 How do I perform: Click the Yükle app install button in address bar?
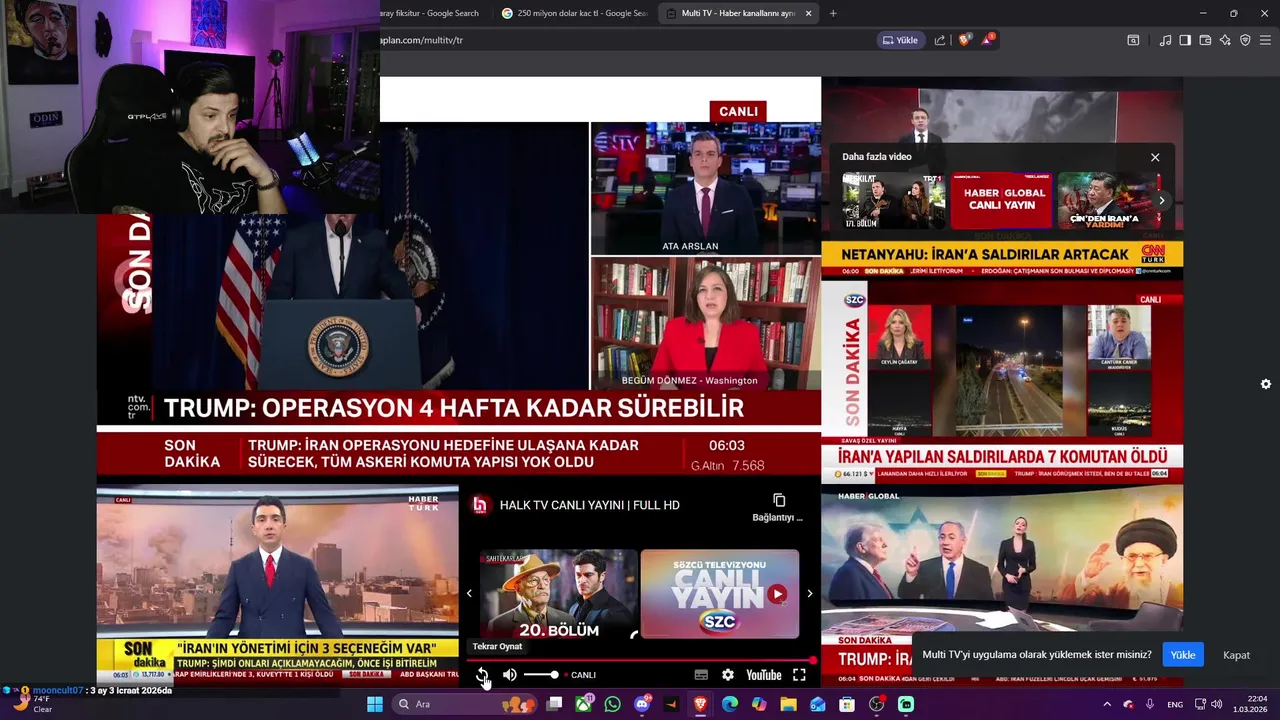[x=899, y=40]
